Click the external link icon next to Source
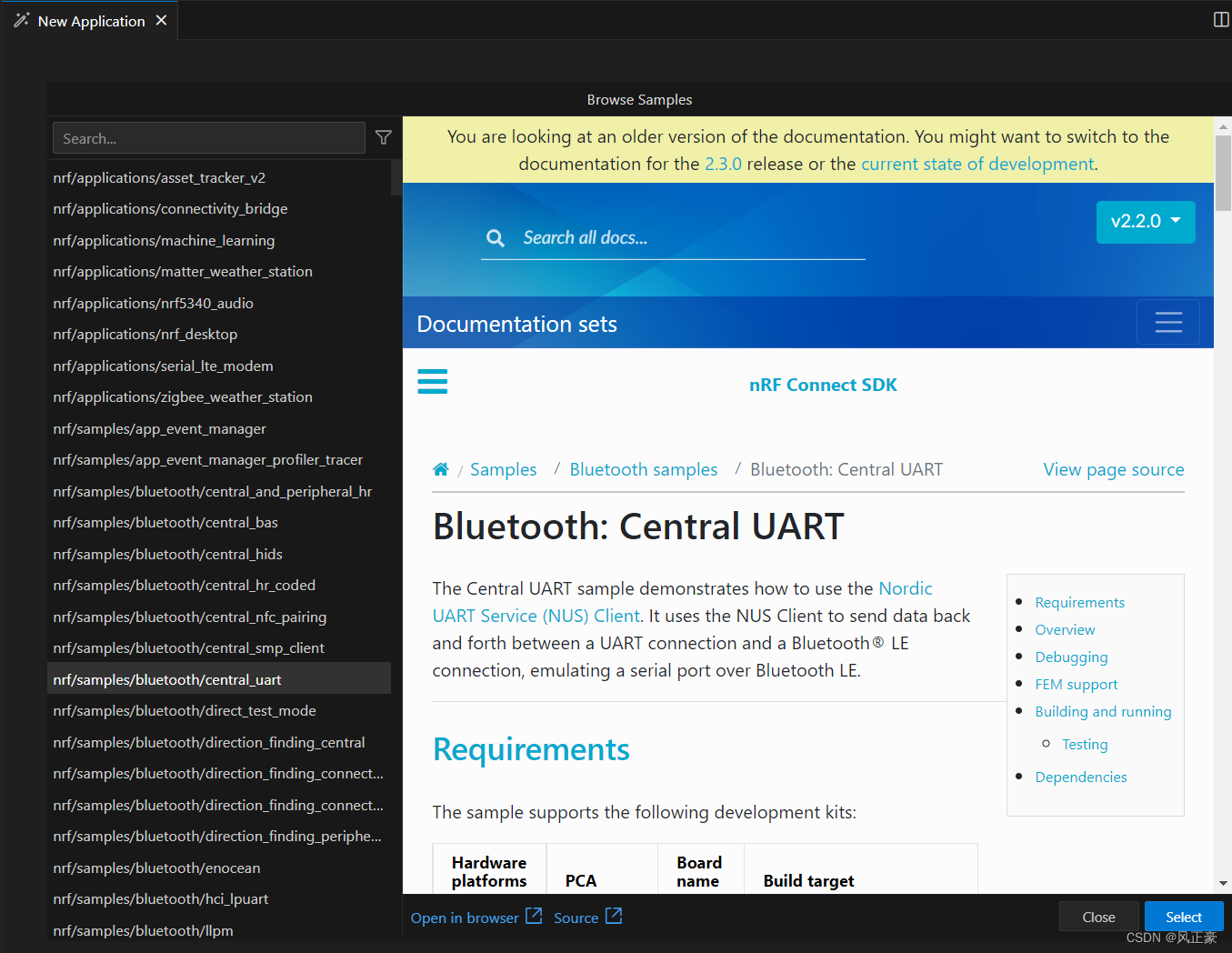Viewport: 1232px width, 953px height. [614, 916]
